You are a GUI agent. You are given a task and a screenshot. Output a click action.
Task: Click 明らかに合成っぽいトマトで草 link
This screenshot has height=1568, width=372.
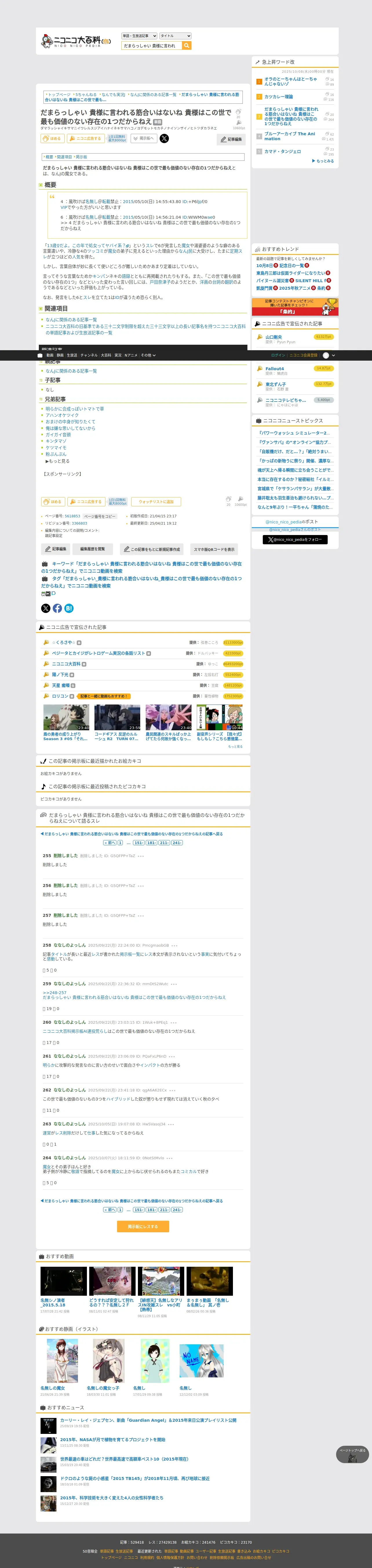(75, 409)
